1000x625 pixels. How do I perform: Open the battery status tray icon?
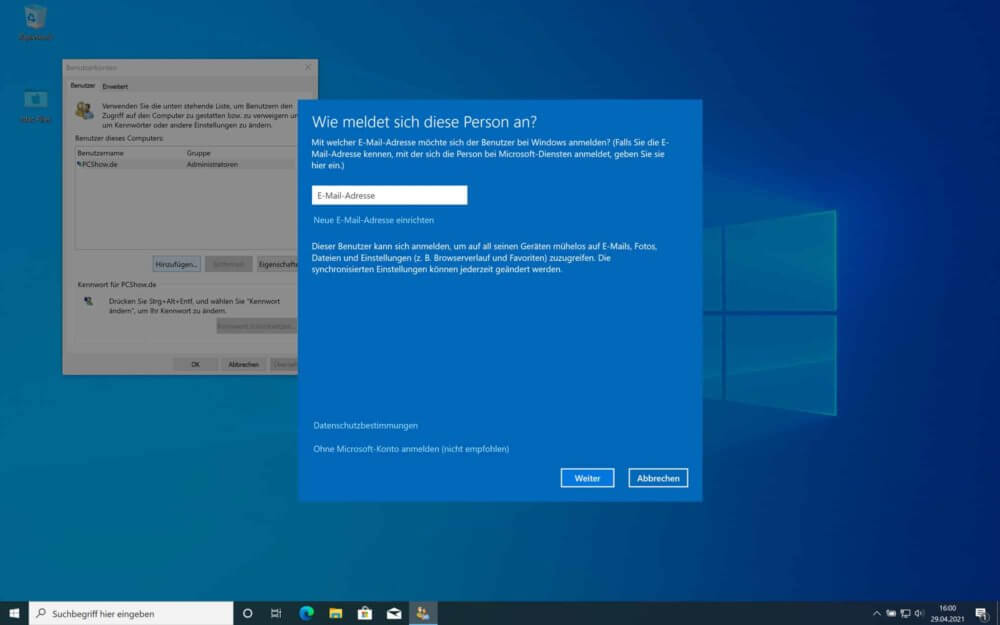pos(891,614)
